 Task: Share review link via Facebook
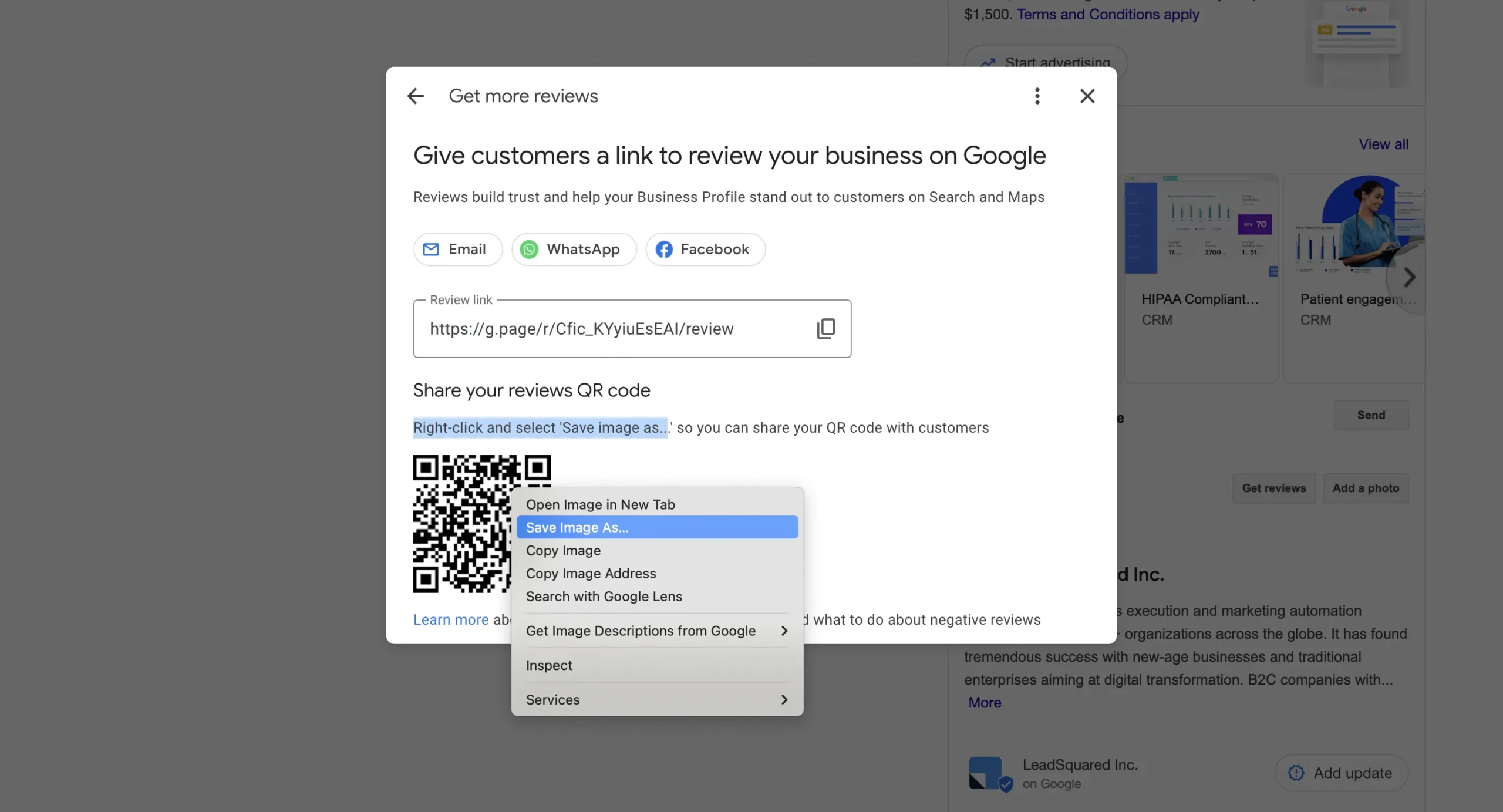tap(705, 250)
